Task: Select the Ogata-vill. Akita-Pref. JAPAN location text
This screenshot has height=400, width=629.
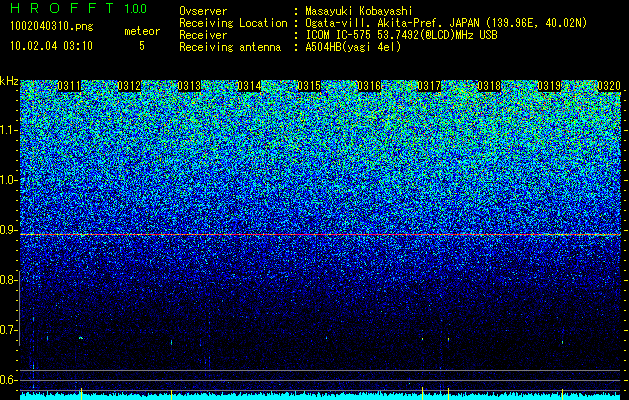Action: (446, 23)
